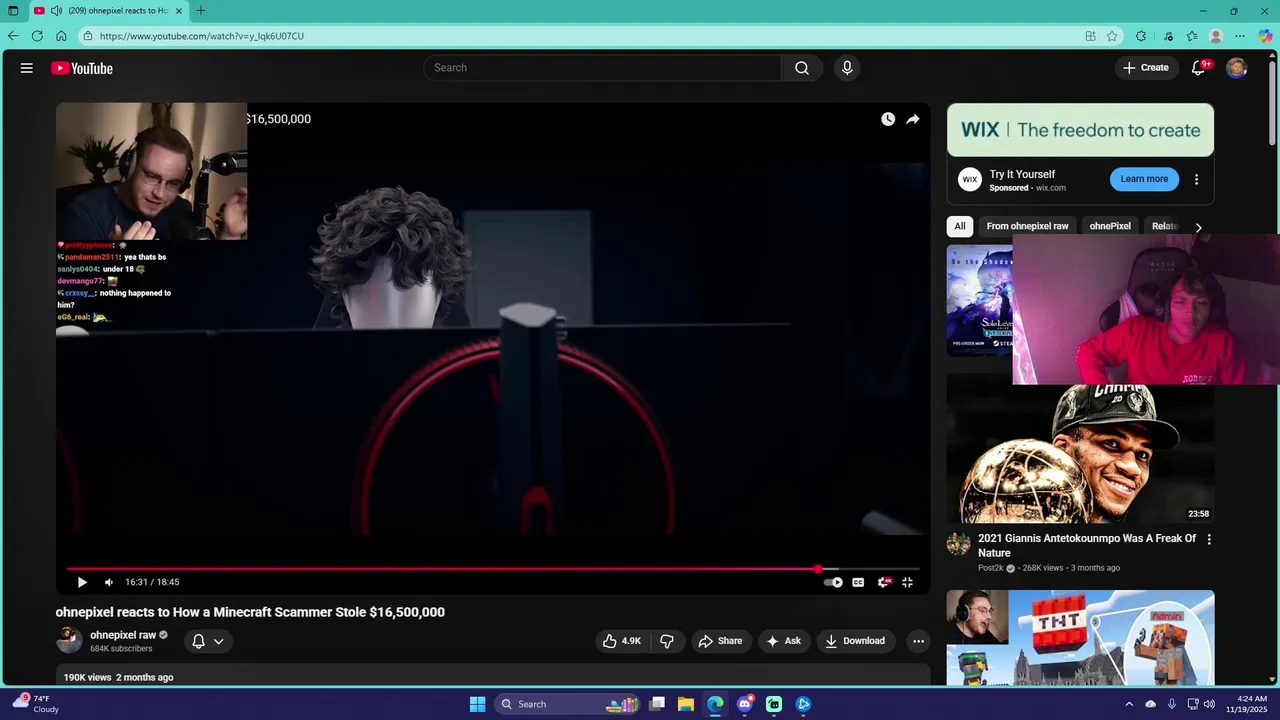Add page to favorites star
1280x720 pixels.
coord(1112,36)
